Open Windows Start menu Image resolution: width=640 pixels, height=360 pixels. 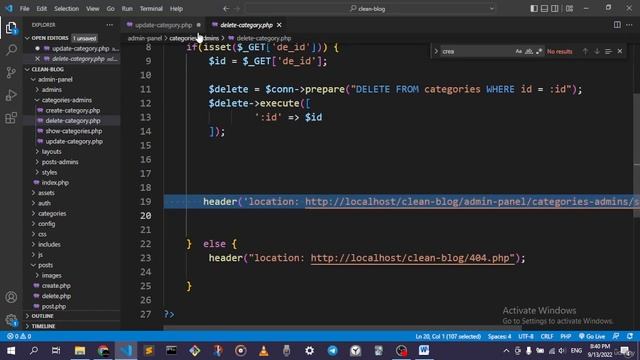click(11, 351)
